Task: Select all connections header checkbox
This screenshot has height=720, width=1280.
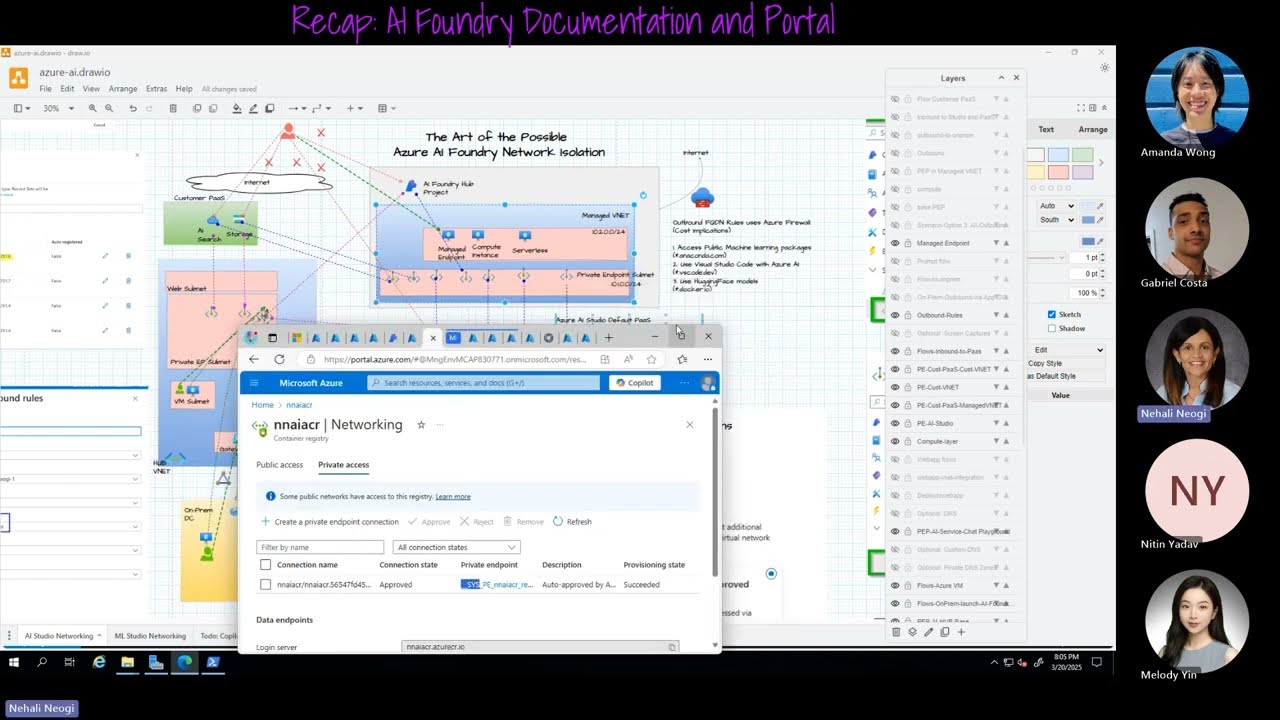Action: pyautogui.click(x=265, y=565)
